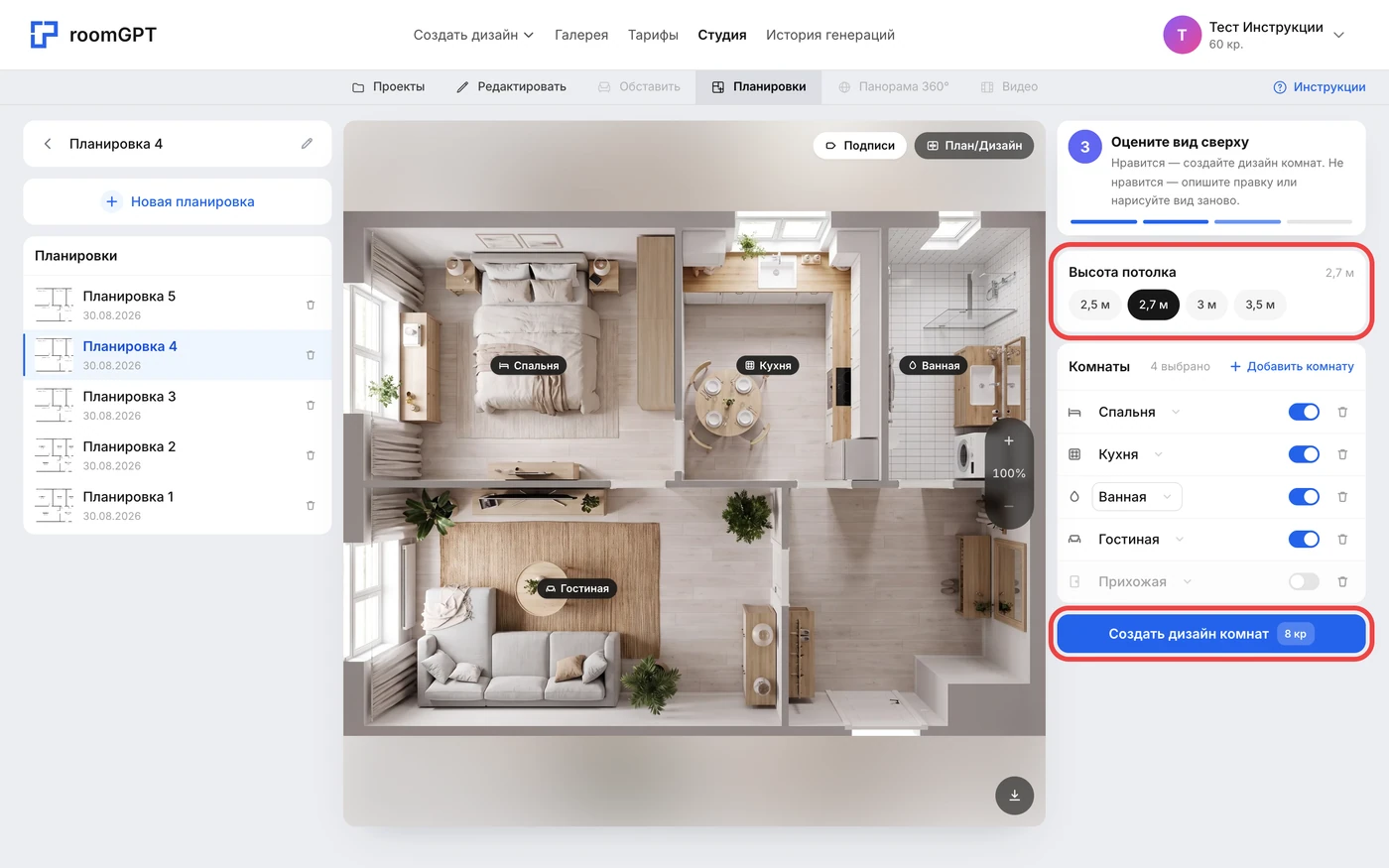Screen dimensions: 1389x868
Task: Disable the Спальня room toggle
Action: click(1304, 412)
